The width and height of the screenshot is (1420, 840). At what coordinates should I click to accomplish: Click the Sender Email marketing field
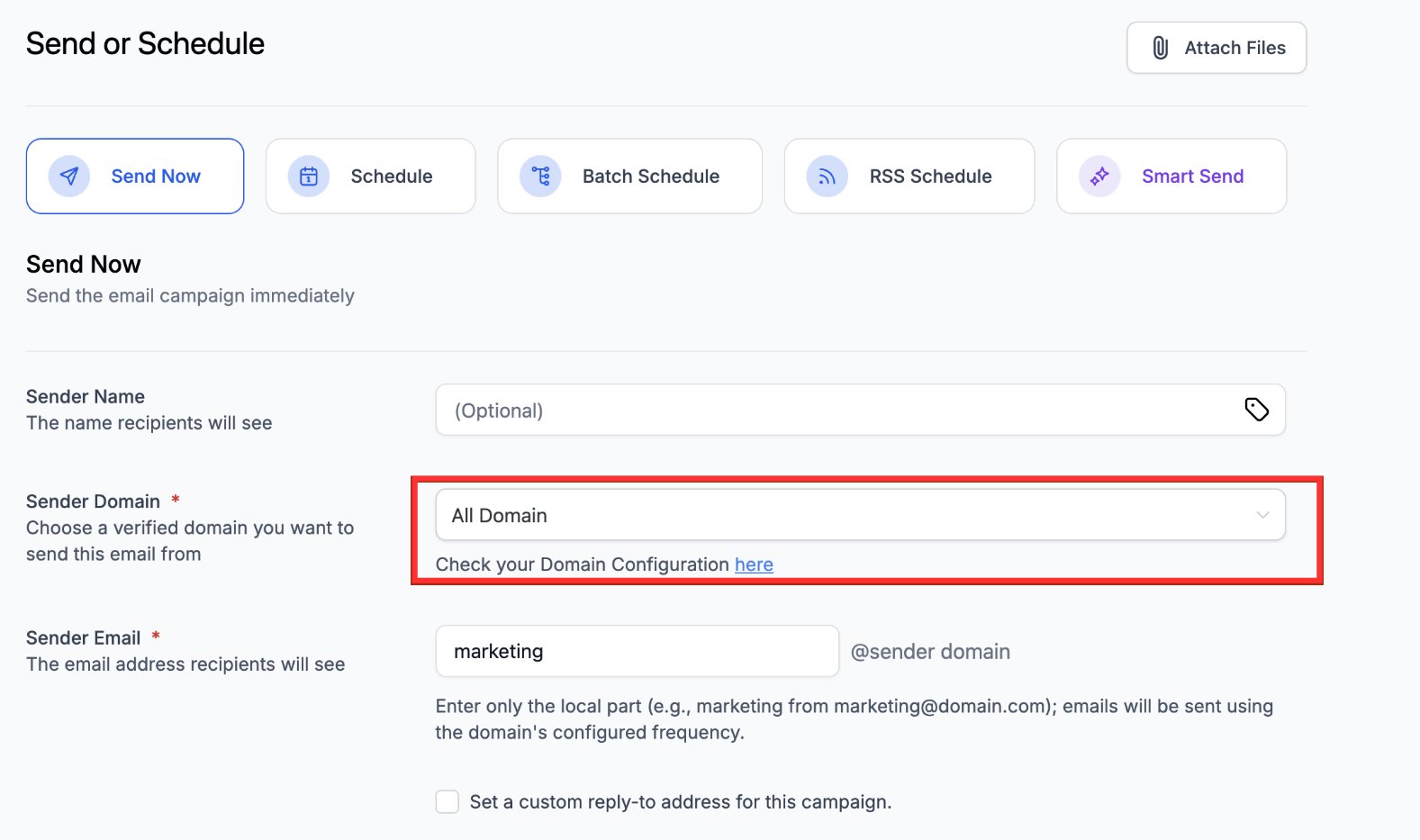pos(637,651)
